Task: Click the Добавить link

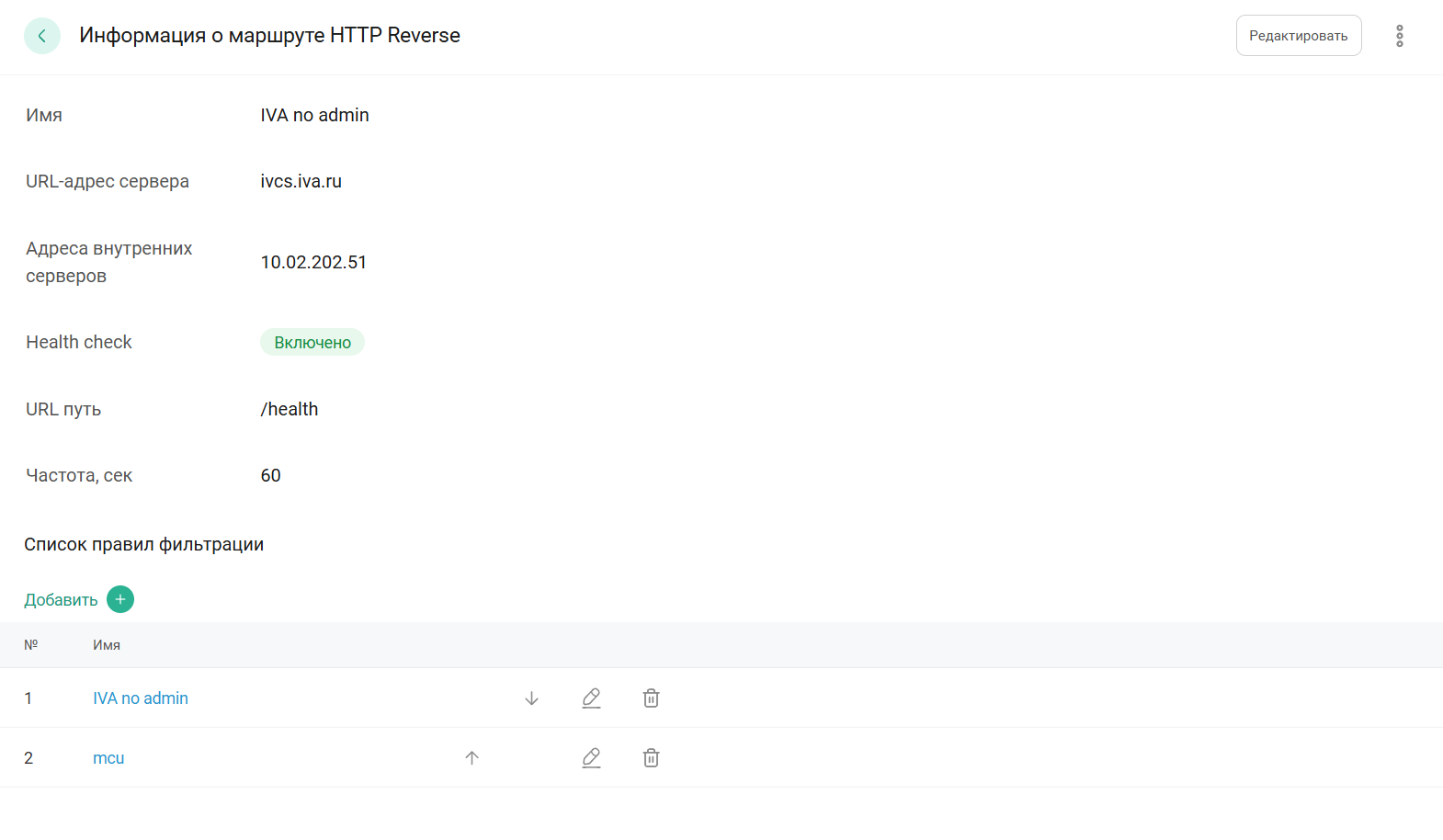Action: click(61, 600)
